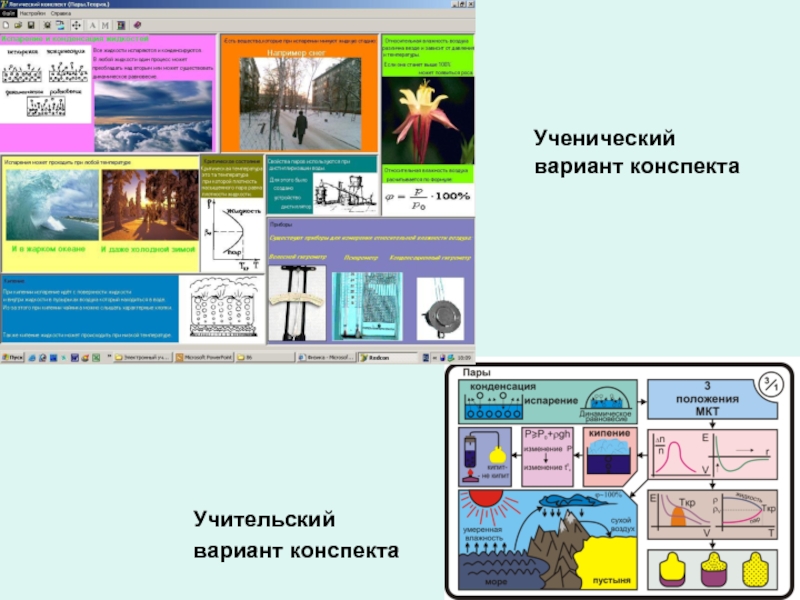Click the critical state pressure-temperature graph
Screen dimensions: 800x600
pos(233,235)
